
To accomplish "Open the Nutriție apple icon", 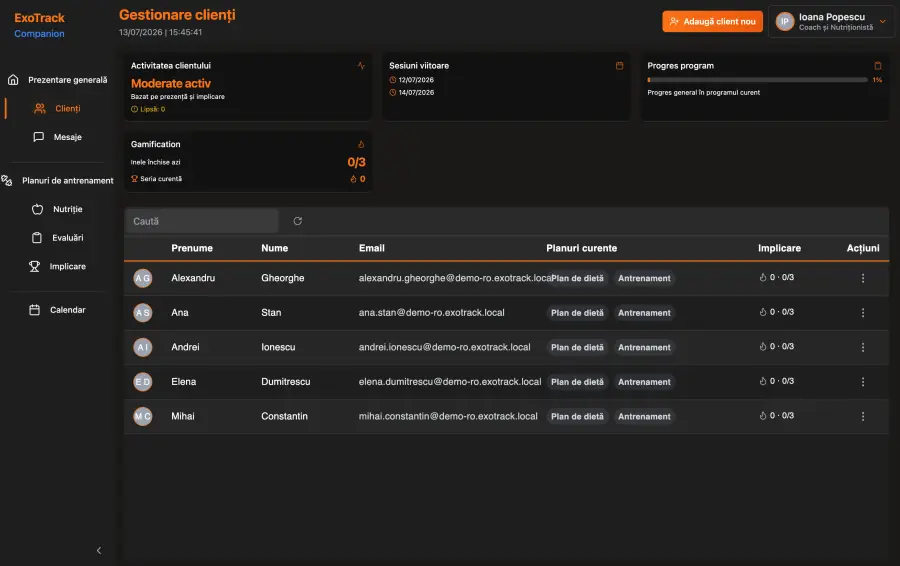I will pos(37,209).
